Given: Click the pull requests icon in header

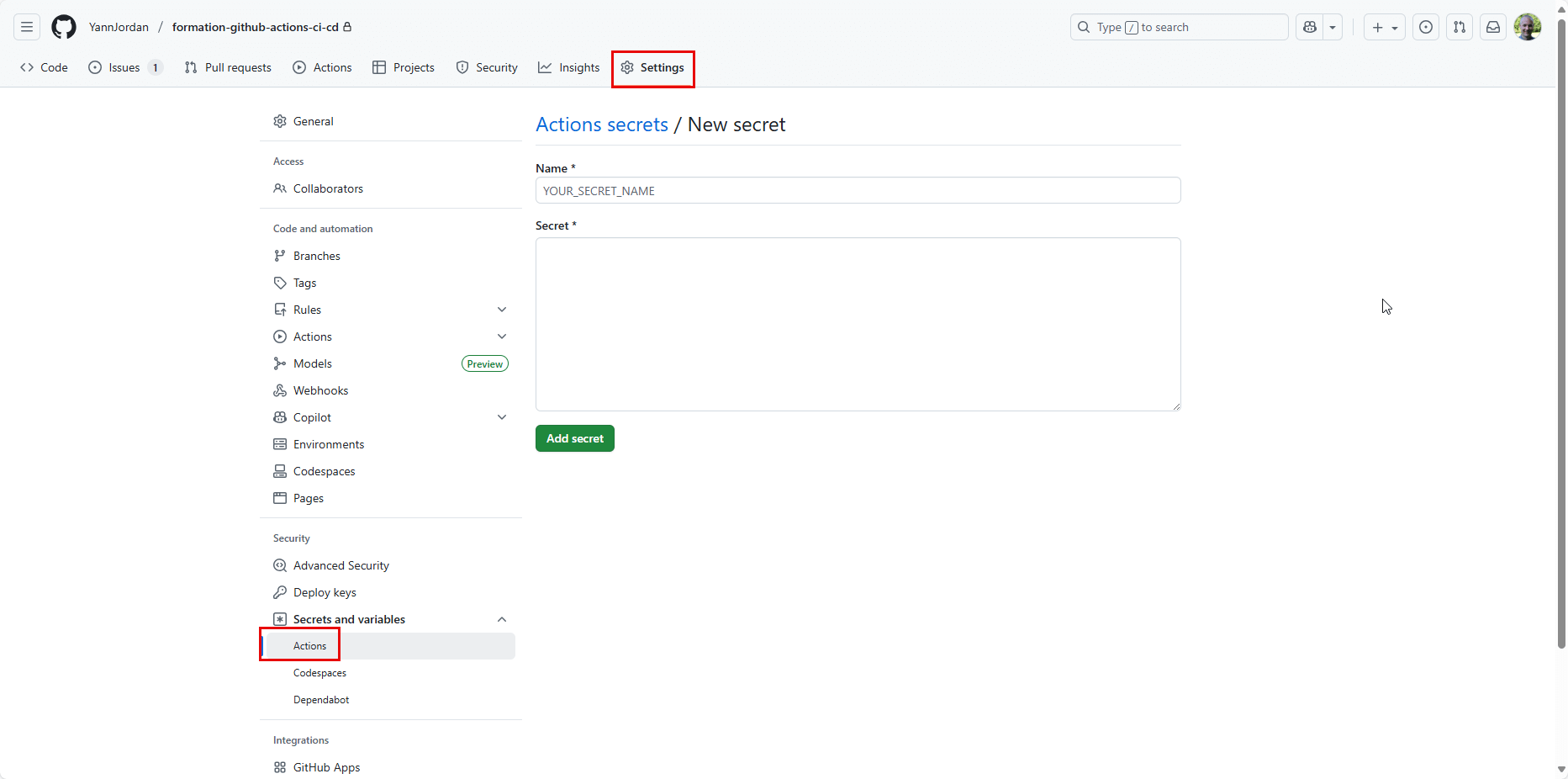Looking at the screenshot, I should pos(1460,27).
